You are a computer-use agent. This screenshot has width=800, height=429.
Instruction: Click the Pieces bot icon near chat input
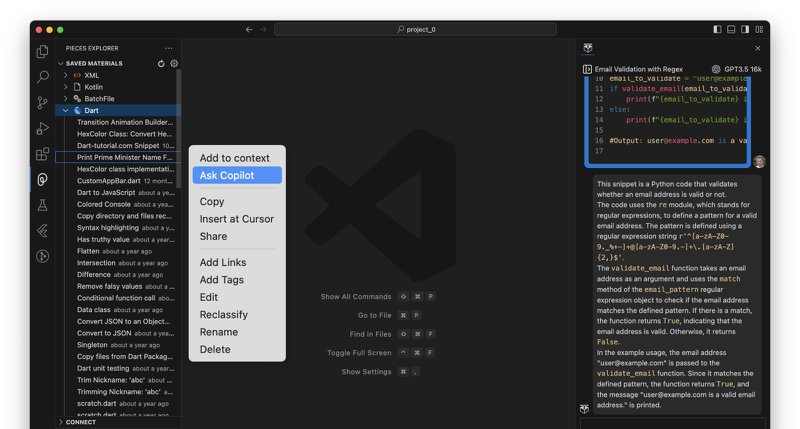[x=585, y=409]
